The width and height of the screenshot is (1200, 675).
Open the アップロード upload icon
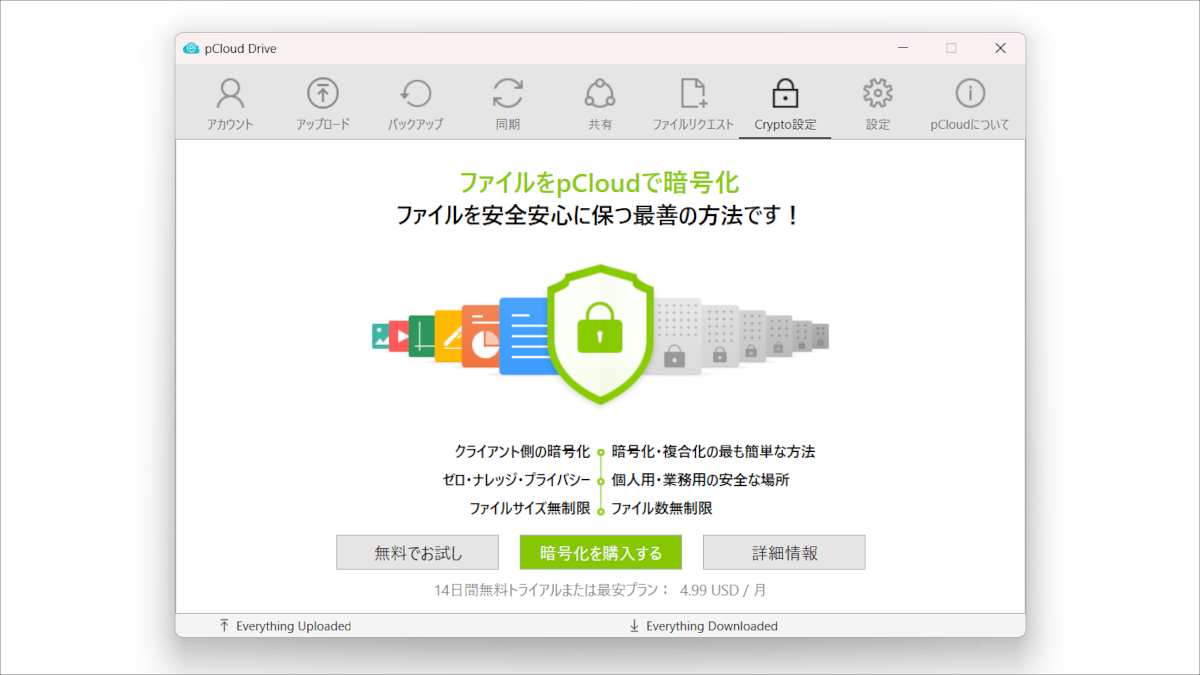[x=322, y=94]
